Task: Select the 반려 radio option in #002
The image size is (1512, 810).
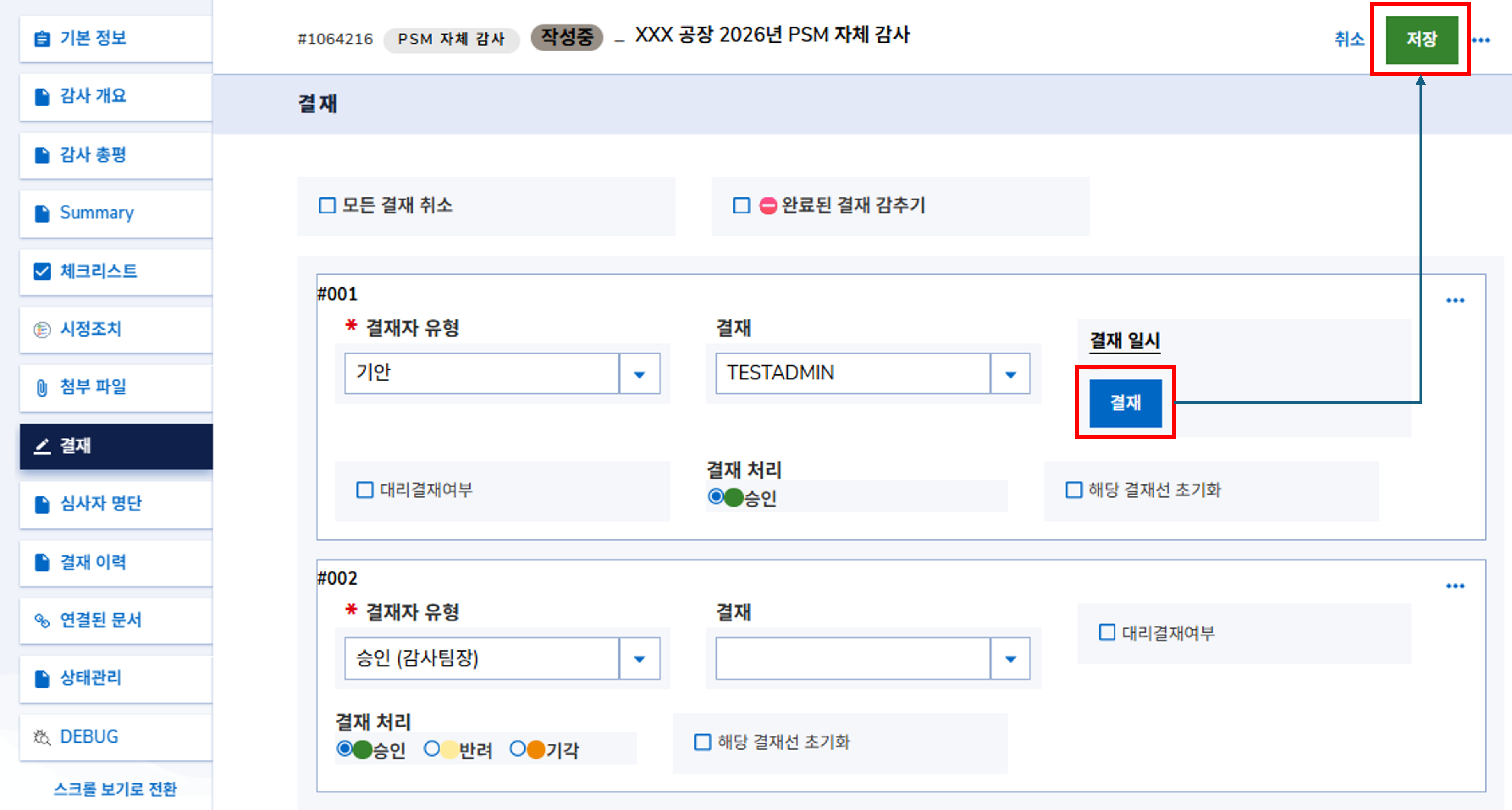Action: 432,748
